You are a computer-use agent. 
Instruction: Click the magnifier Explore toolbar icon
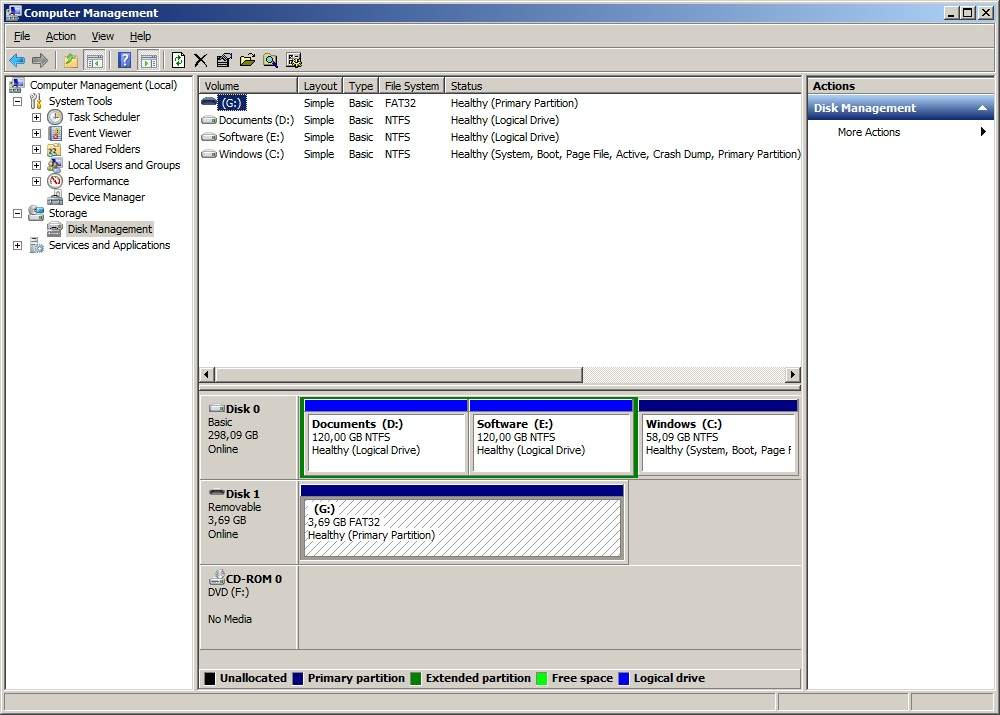click(270, 60)
